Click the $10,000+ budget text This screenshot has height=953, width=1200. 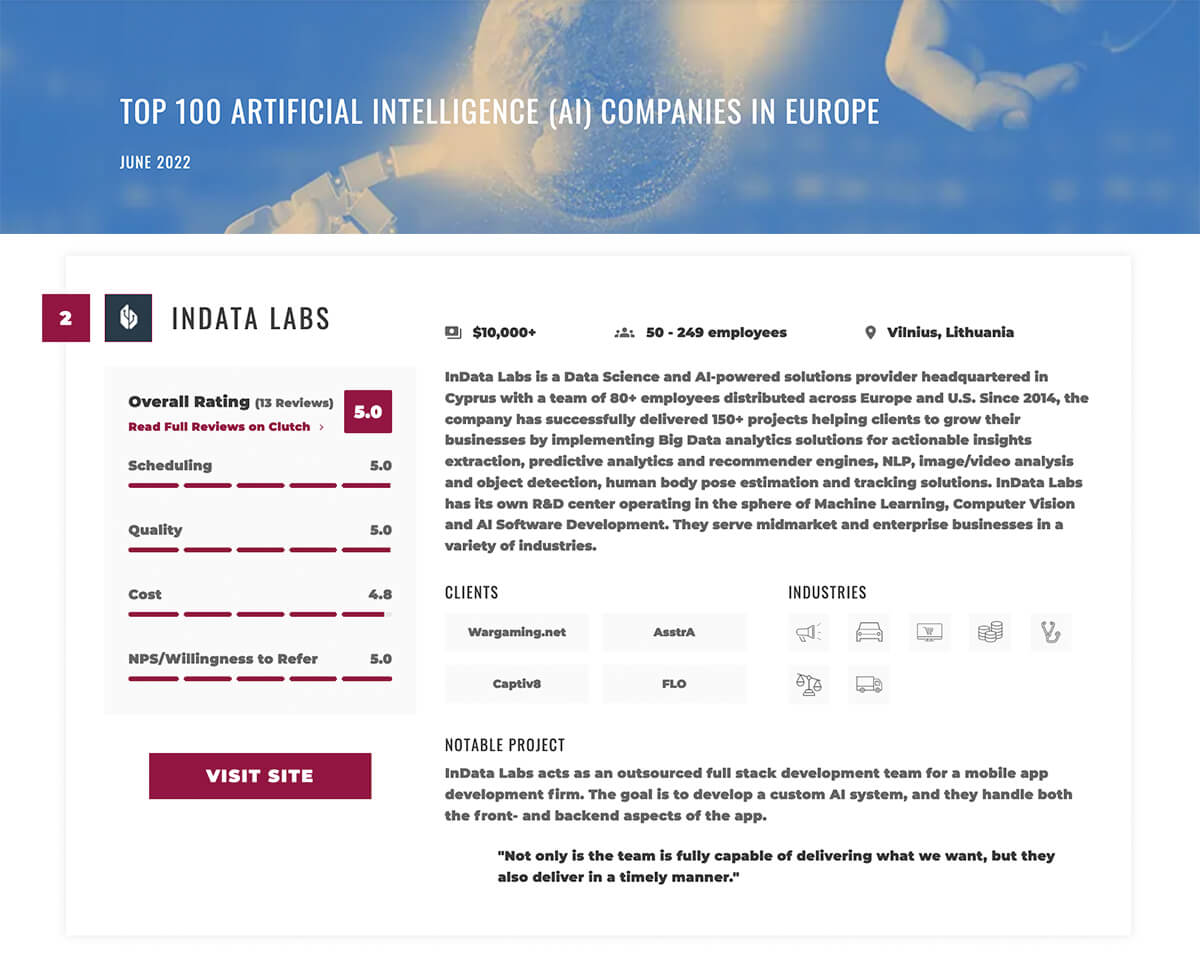[x=504, y=332]
